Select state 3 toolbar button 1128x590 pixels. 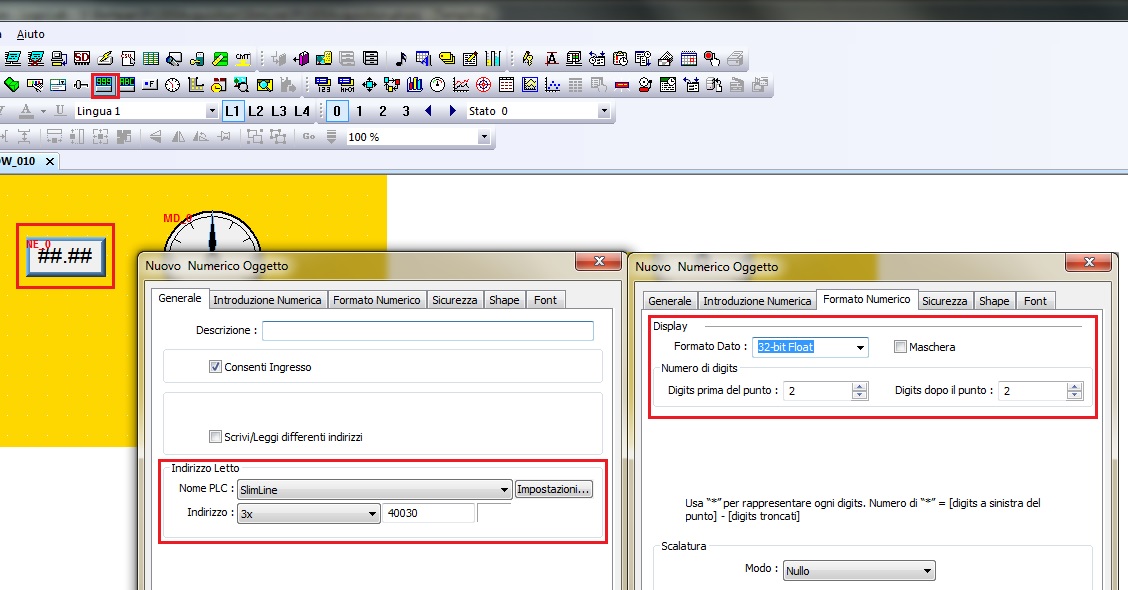[406, 111]
